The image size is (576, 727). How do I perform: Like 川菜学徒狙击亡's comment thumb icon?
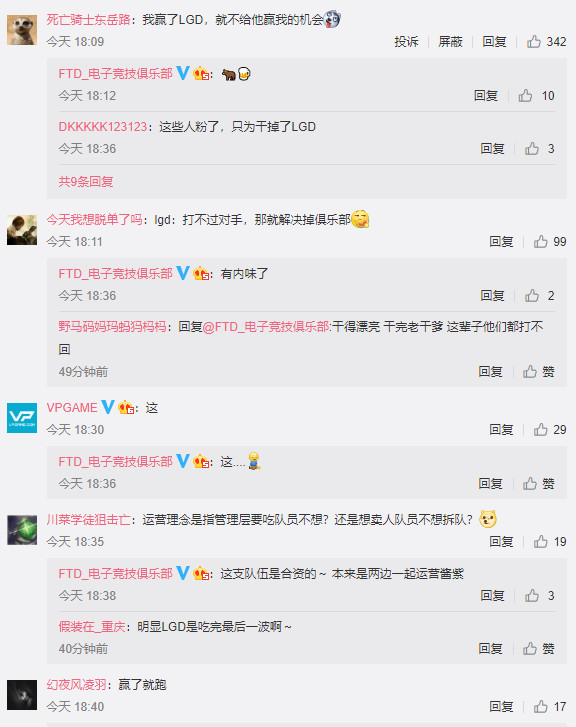click(540, 542)
